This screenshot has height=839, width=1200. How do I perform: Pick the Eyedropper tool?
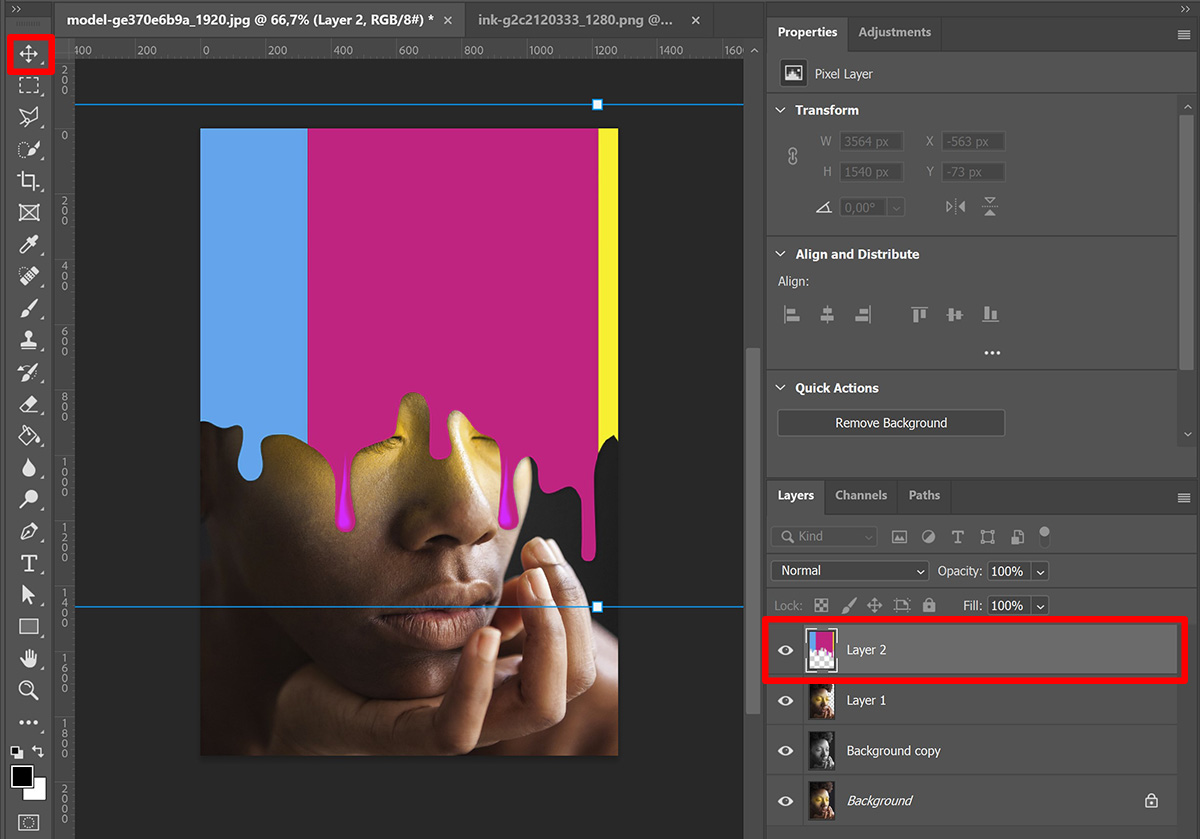[27, 245]
